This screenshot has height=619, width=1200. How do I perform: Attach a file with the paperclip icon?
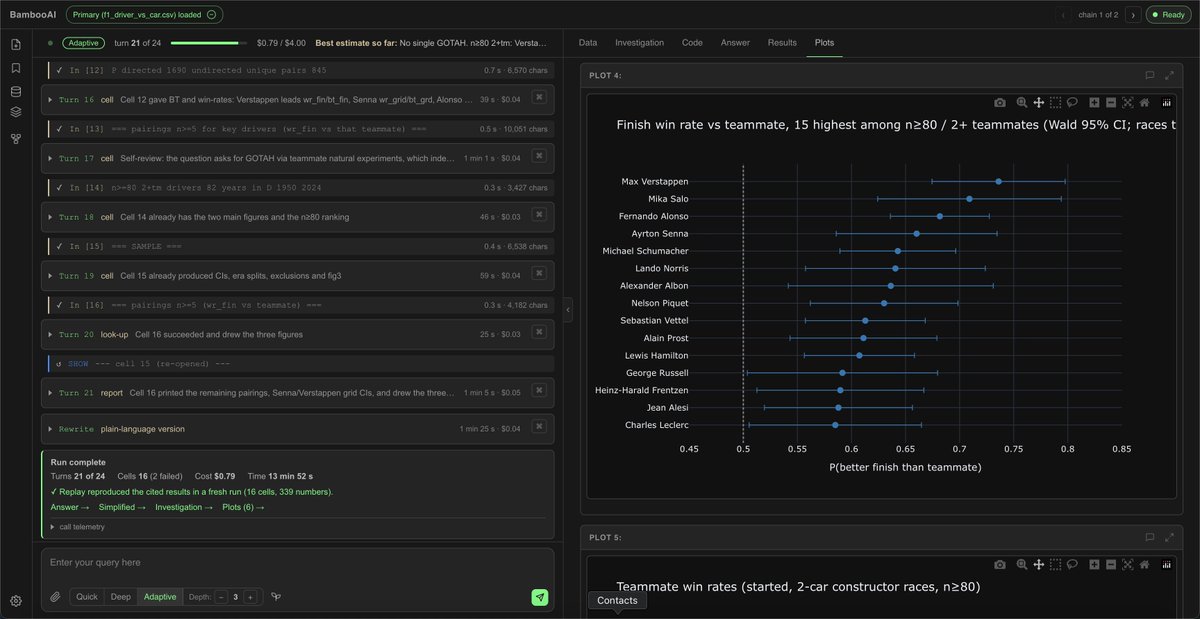coord(55,597)
